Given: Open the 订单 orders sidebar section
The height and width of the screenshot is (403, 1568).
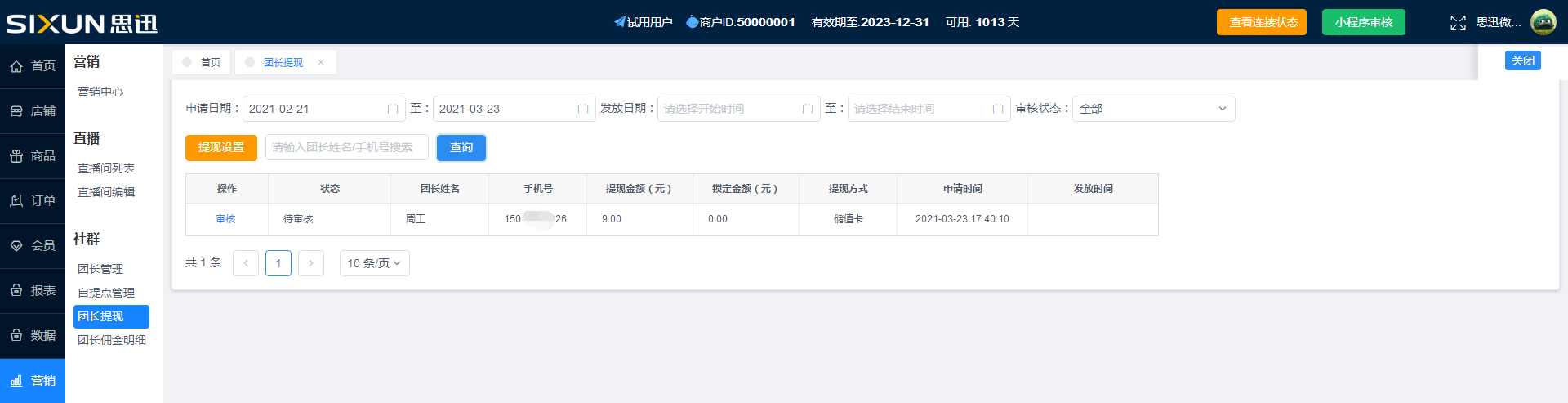Looking at the screenshot, I should [33, 201].
